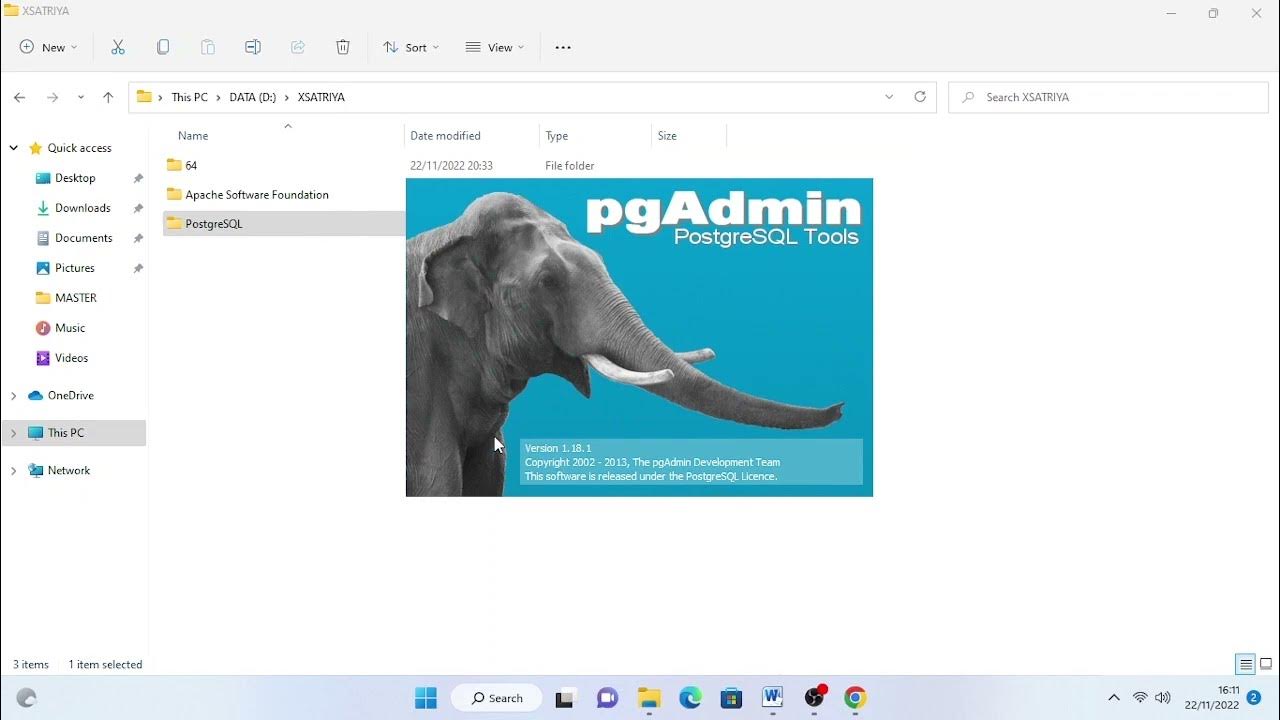Select Videos in the sidebar
The width and height of the screenshot is (1280, 720).
pyautogui.click(x=71, y=358)
